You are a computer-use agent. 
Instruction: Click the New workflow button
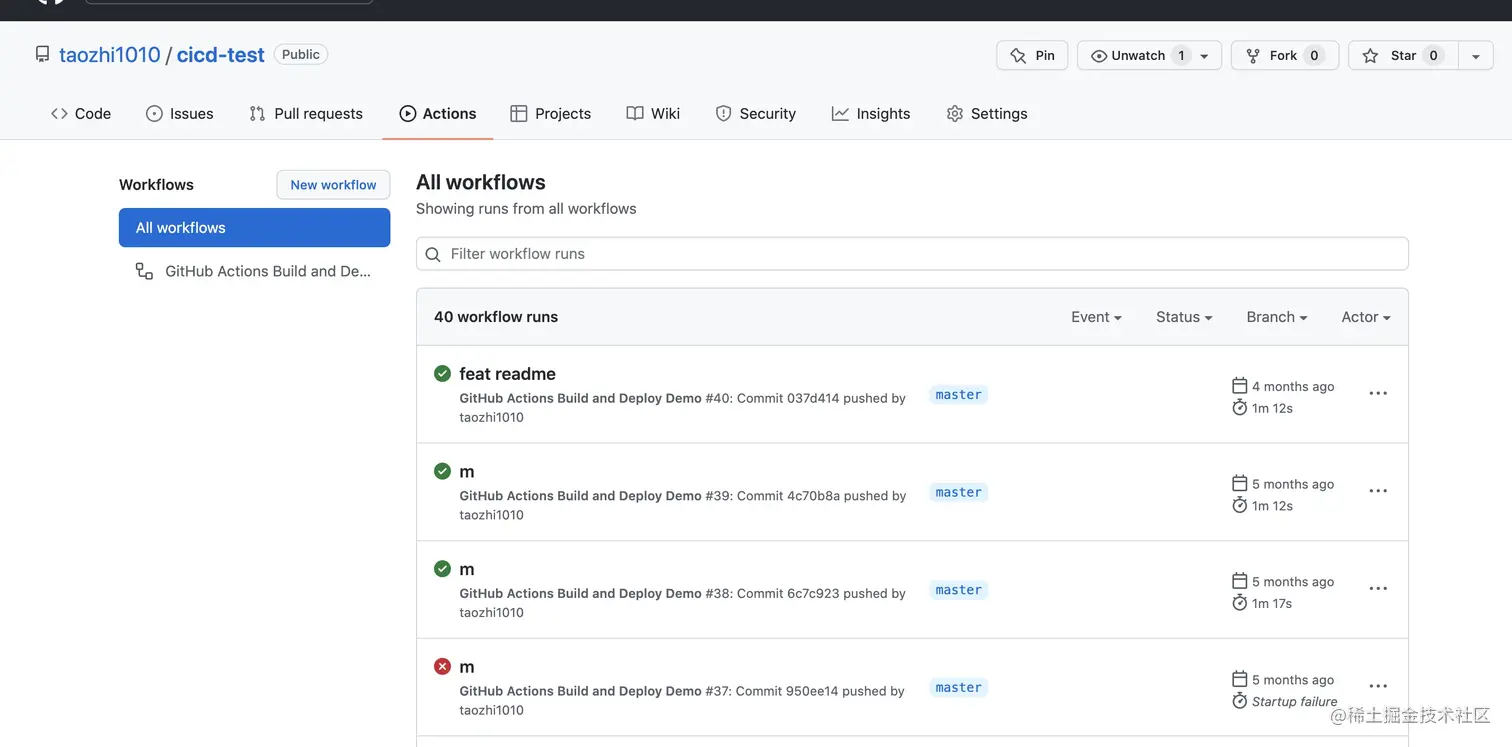click(x=333, y=185)
